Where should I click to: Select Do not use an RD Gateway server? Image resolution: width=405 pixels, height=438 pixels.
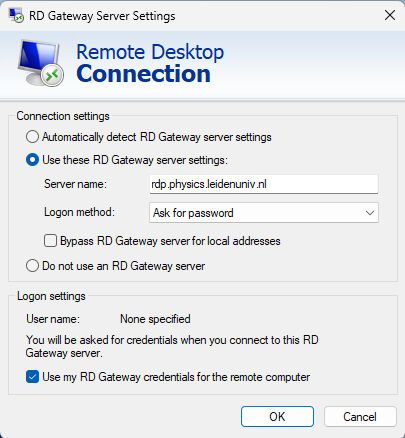pyautogui.click(x=32, y=266)
